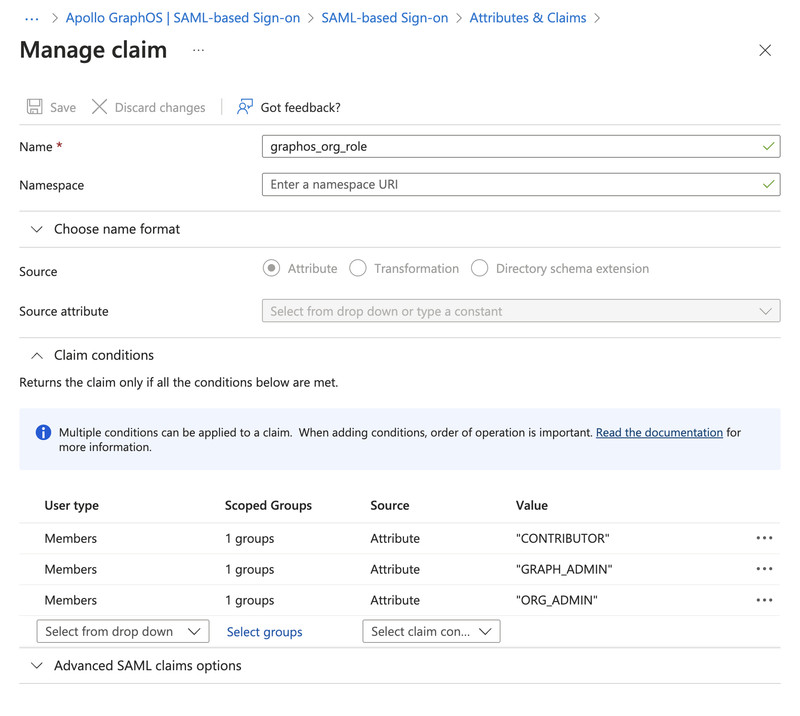Click the Scoped Groups column header
This screenshot has width=800, height=716.
coord(268,505)
